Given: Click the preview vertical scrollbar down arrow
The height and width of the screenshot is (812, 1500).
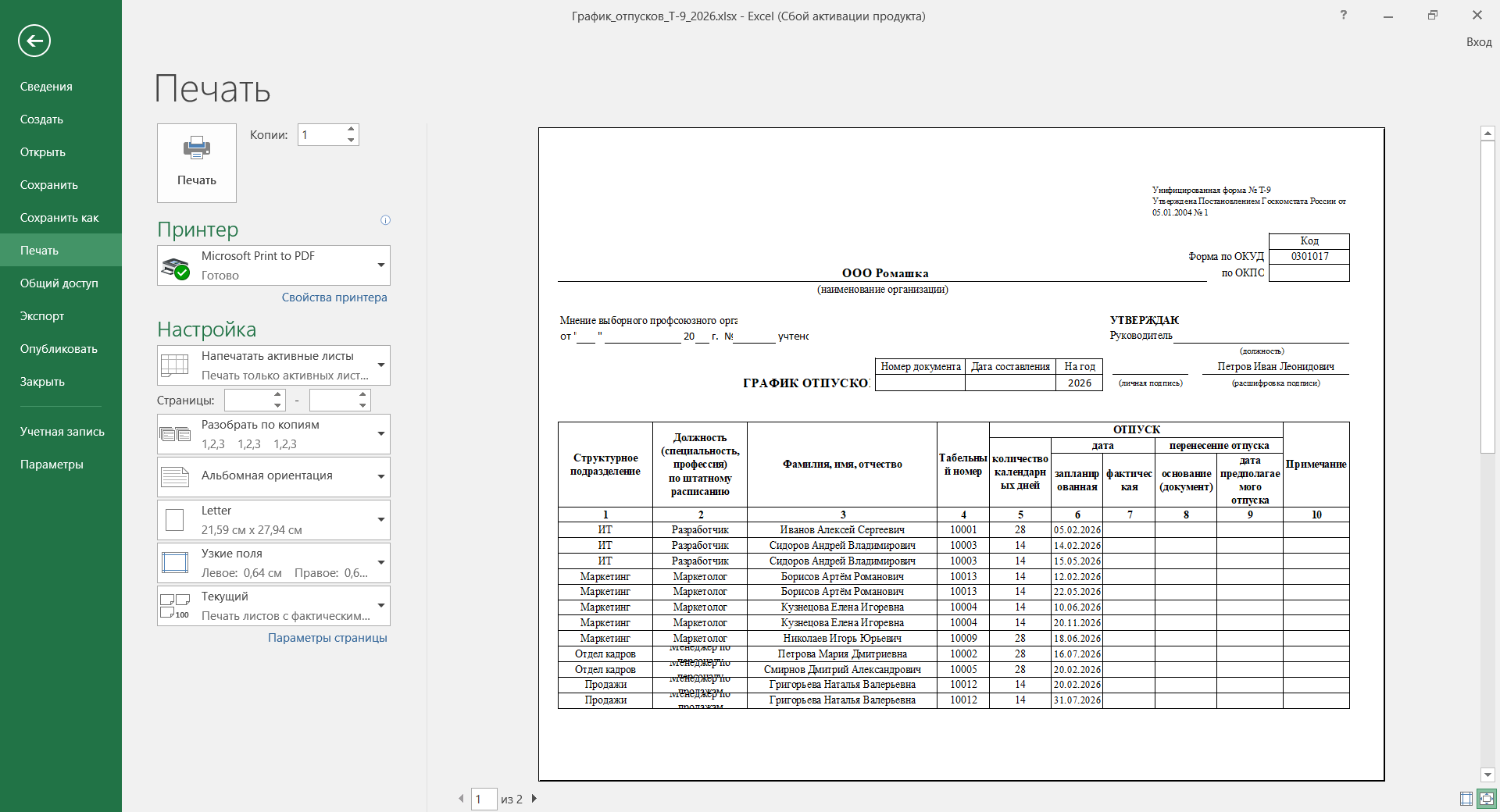Looking at the screenshot, I should 1487,775.
